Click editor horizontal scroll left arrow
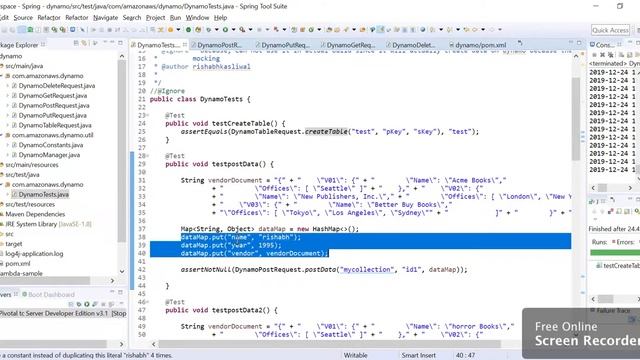Image resolution: width=640 pixels, height=360 pixels. pos(153,344)
